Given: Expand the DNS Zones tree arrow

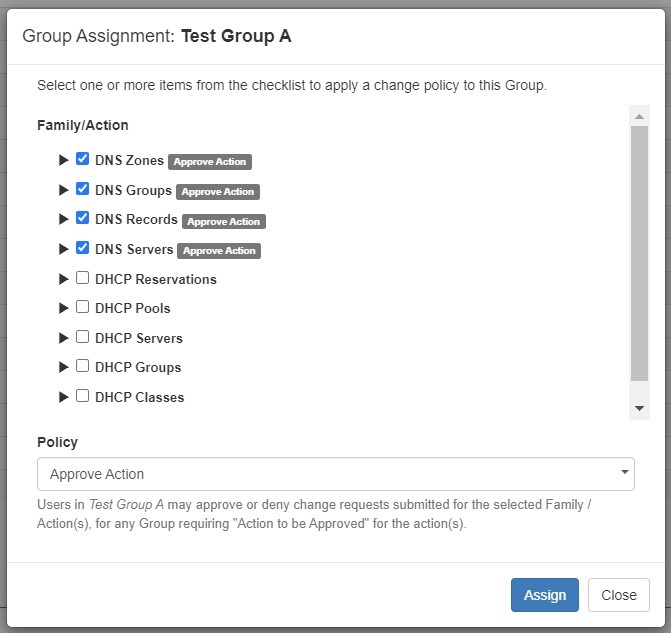Looking at the screenshot, I should pyautogui.click(x=64, y=160).
